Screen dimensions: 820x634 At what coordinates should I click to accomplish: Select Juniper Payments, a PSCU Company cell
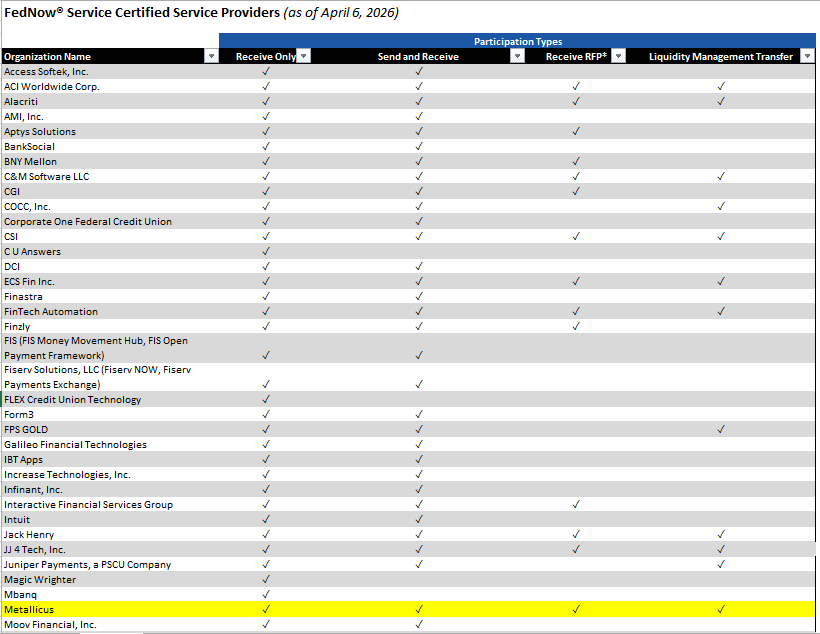[110, 564]
